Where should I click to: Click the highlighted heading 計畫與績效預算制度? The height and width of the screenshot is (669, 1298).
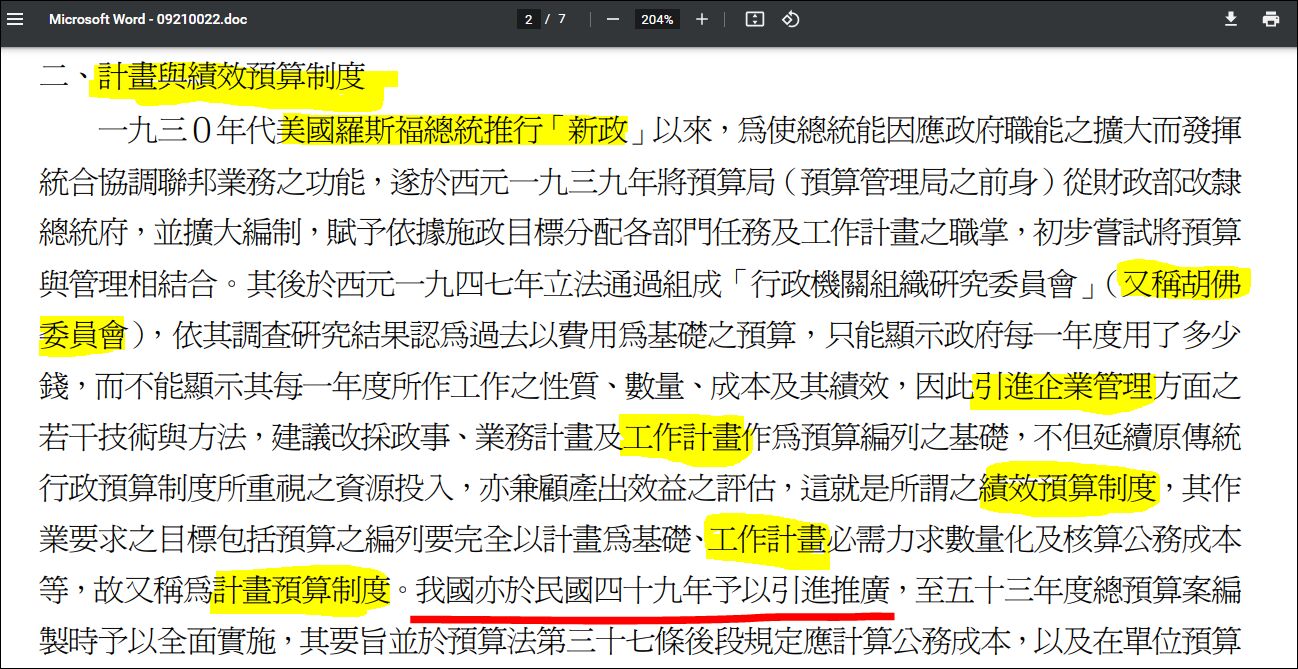[x=231, y=78]
